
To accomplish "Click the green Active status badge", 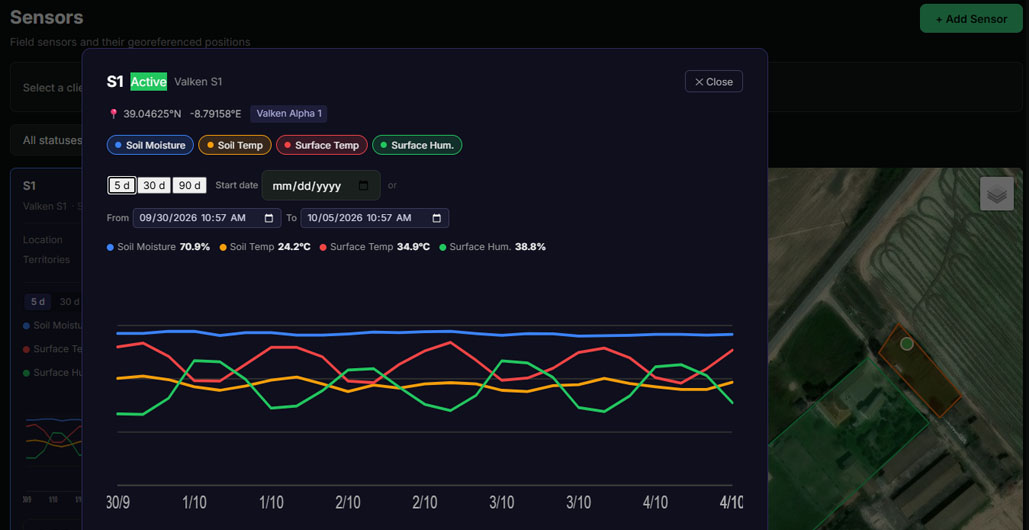I will click(x=148, y=82).
